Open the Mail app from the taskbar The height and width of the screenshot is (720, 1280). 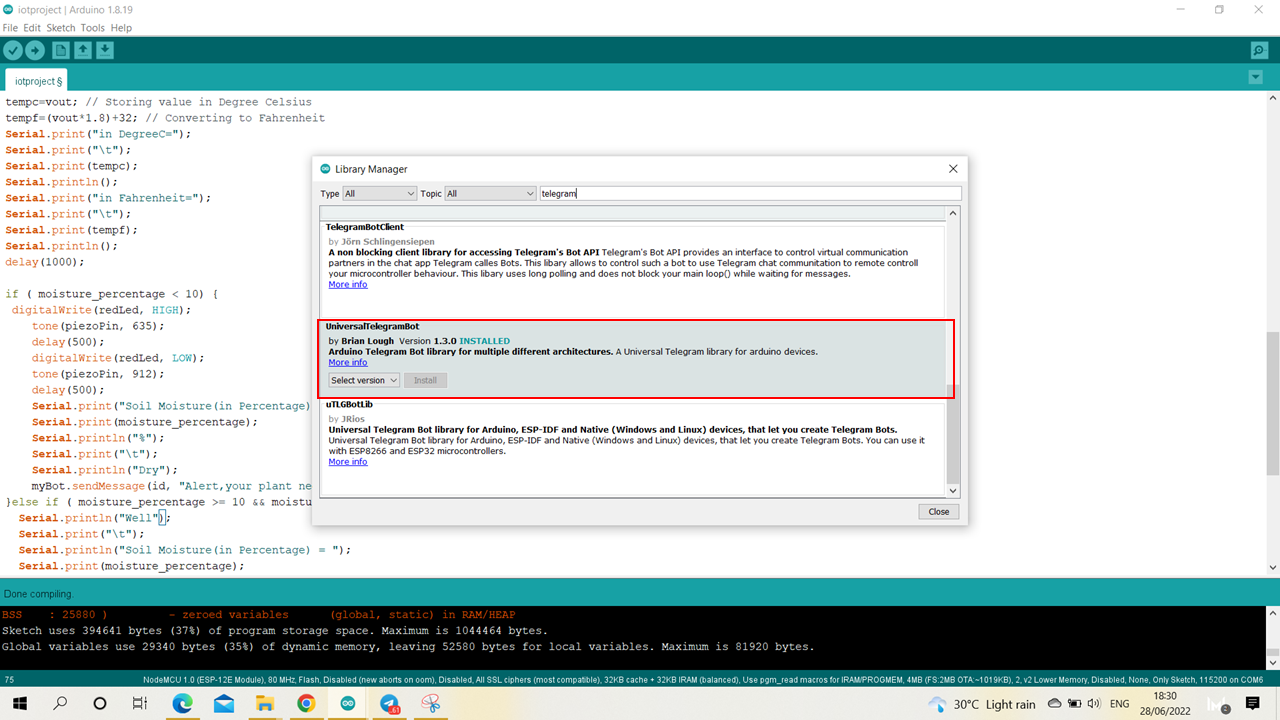[223, 704]
